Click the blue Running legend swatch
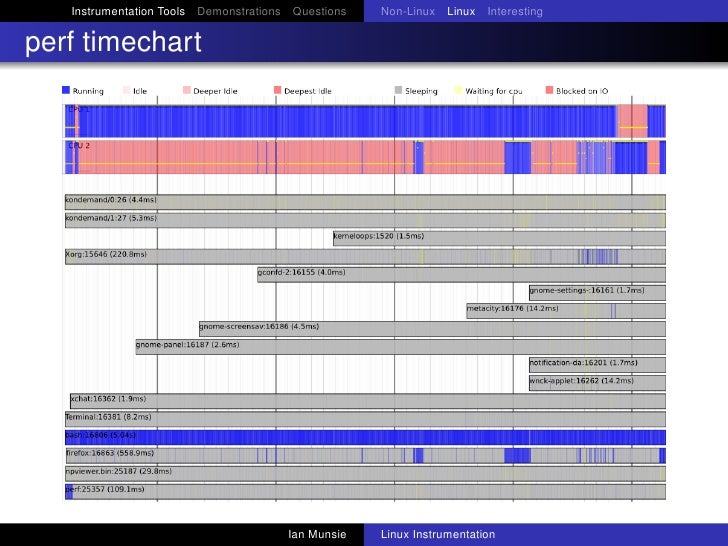The width and height of the screenshot is (728, 546). [67, 91]
